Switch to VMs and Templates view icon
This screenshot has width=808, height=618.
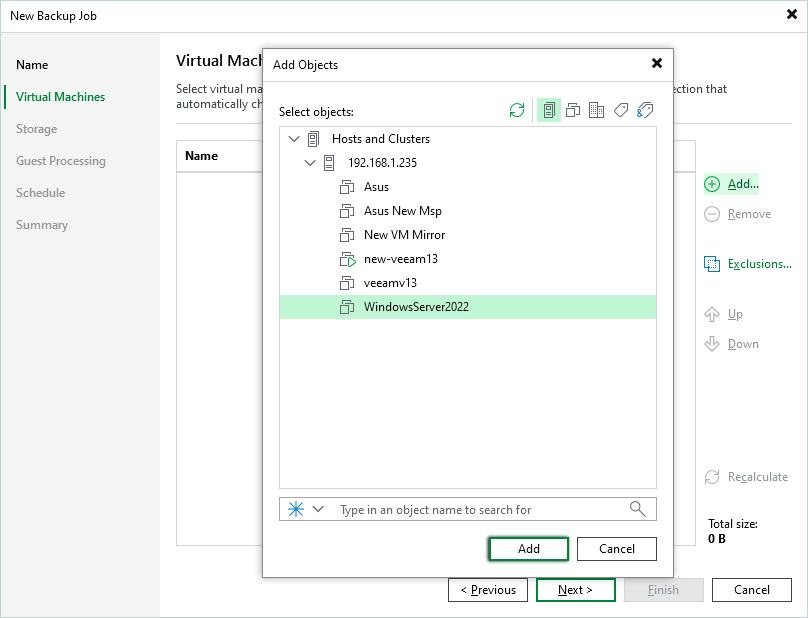tap(573, 111)
